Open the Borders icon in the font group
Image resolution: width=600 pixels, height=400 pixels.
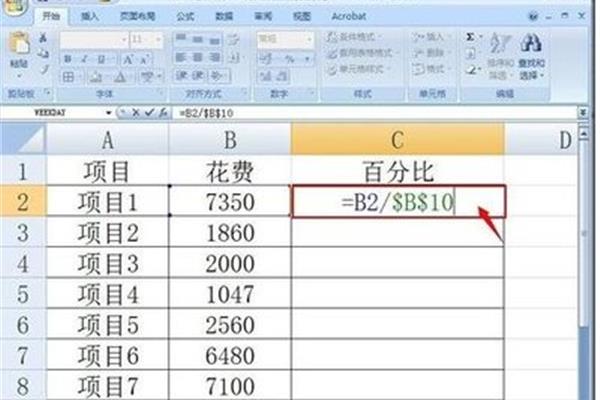[69, 77]
